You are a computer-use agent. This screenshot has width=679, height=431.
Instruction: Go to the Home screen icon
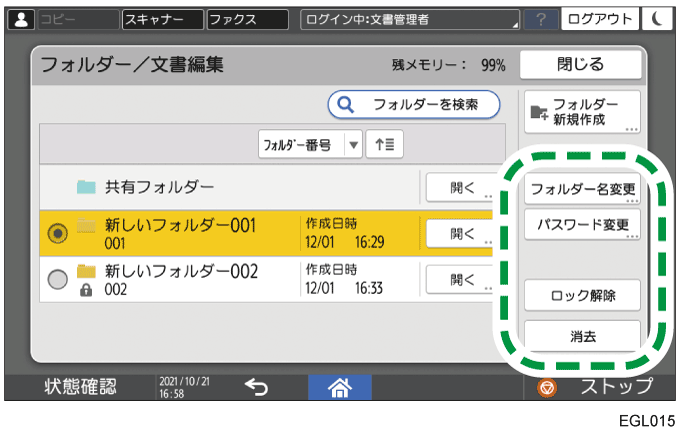click(x=340, y=387)
